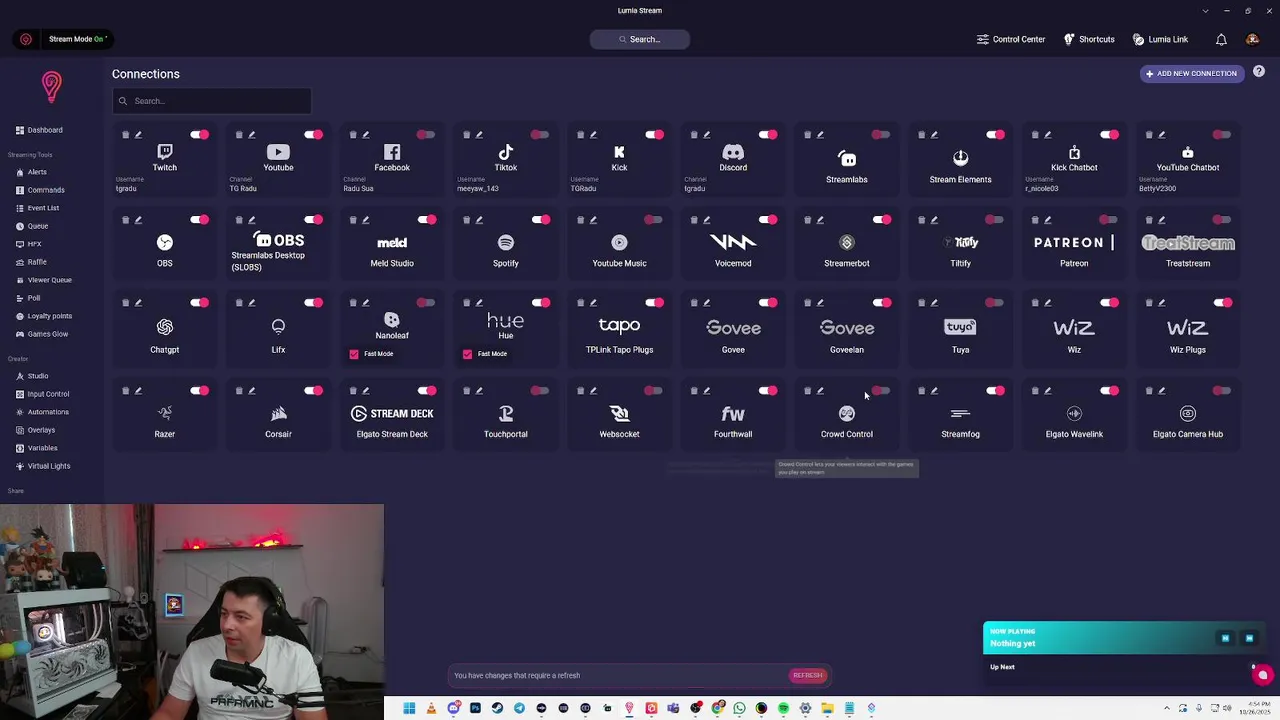Skip to next track in Now Playing
This screenshot has width=1280, height=720.
point(1249,638)
